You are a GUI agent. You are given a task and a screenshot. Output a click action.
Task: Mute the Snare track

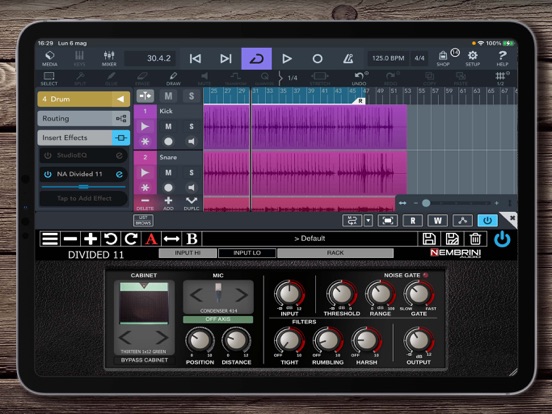tap(168, 172)
